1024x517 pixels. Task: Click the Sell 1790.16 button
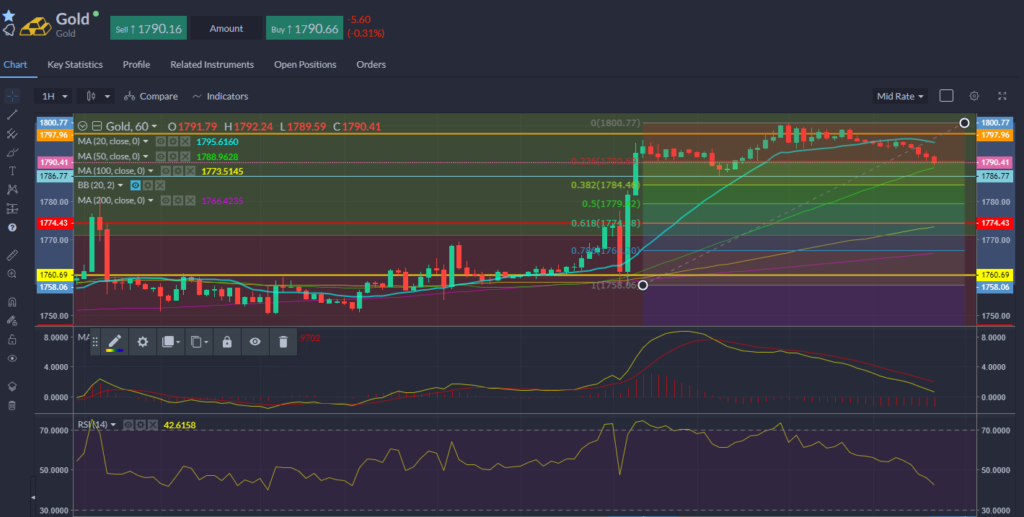tap(148, 29)
